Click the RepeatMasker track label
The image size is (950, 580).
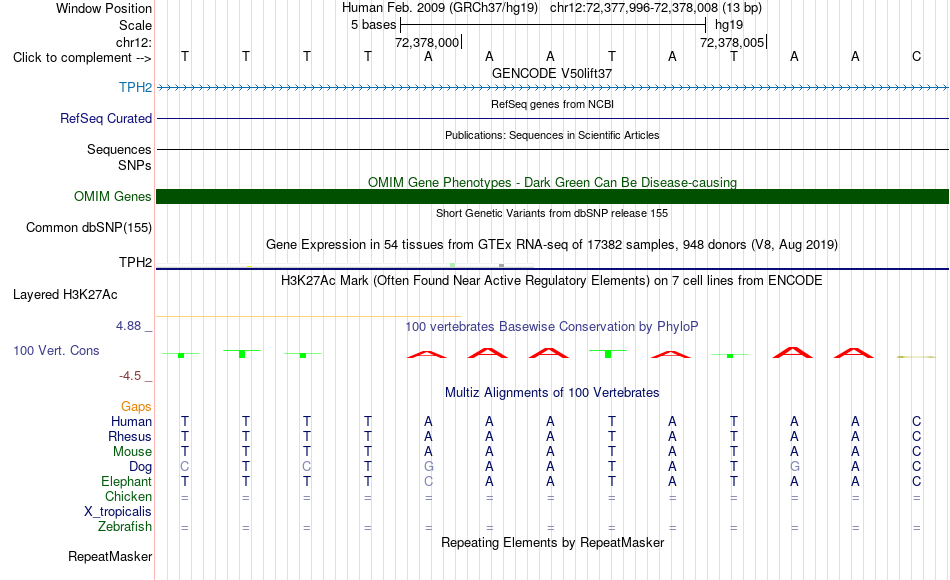(x=110, y=556)
